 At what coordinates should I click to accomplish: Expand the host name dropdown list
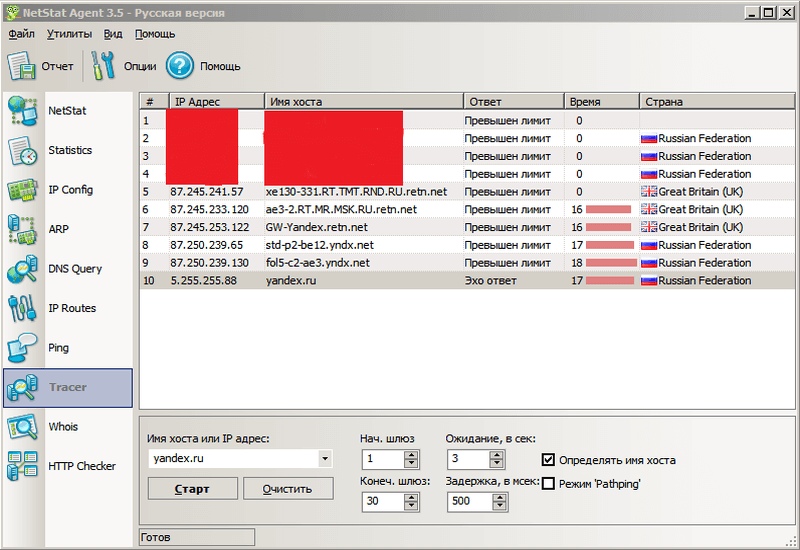tap(324, 459)
